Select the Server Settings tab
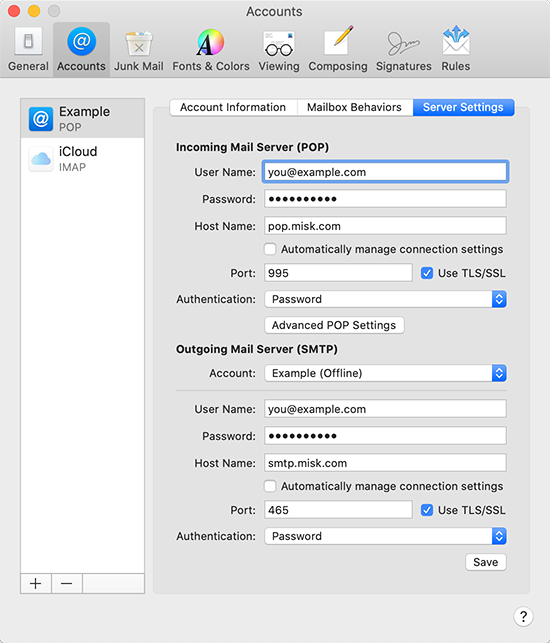This screenshot has height=643, width=550. 463,107
